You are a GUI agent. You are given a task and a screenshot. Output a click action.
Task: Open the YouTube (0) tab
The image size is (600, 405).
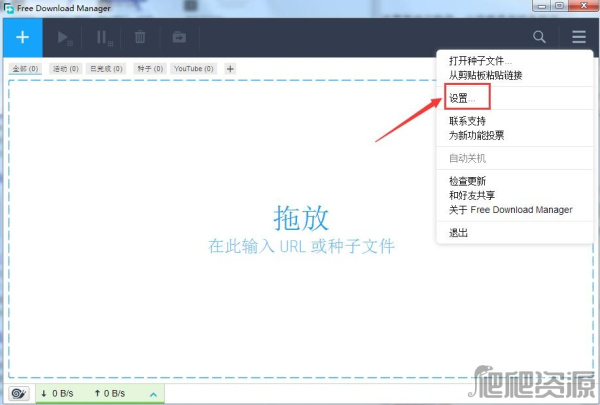(x=194, y=69)
